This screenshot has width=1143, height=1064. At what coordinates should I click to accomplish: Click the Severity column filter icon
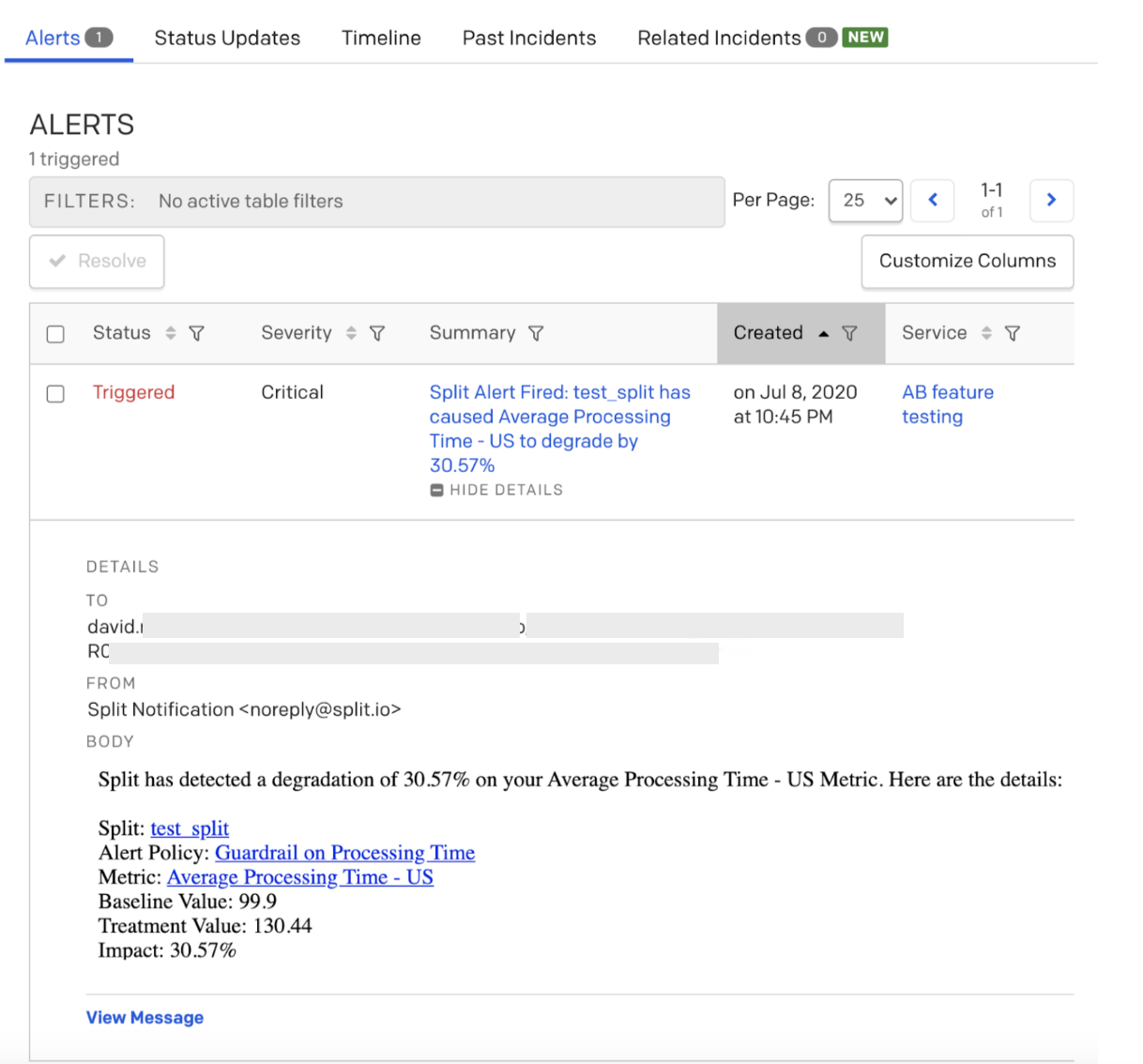pyautogui.click(x=377, y=333)
